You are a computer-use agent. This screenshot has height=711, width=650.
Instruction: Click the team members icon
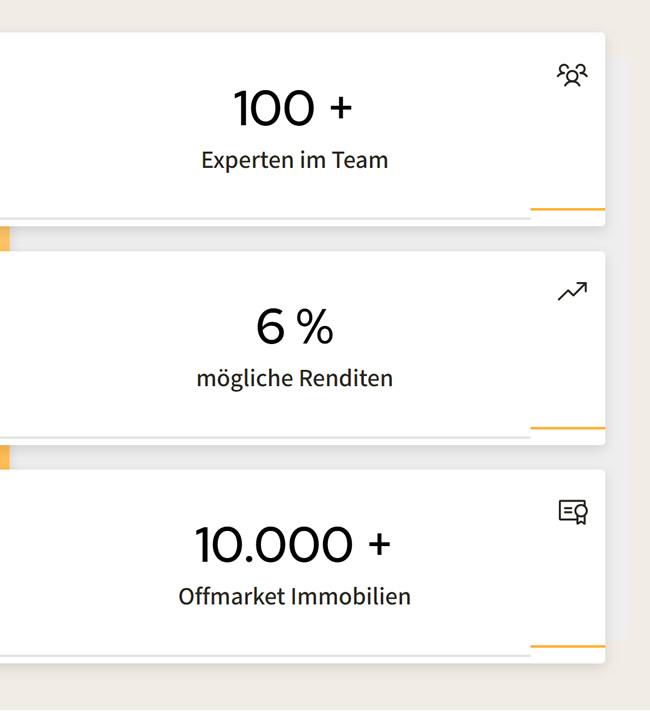(572, 75)
